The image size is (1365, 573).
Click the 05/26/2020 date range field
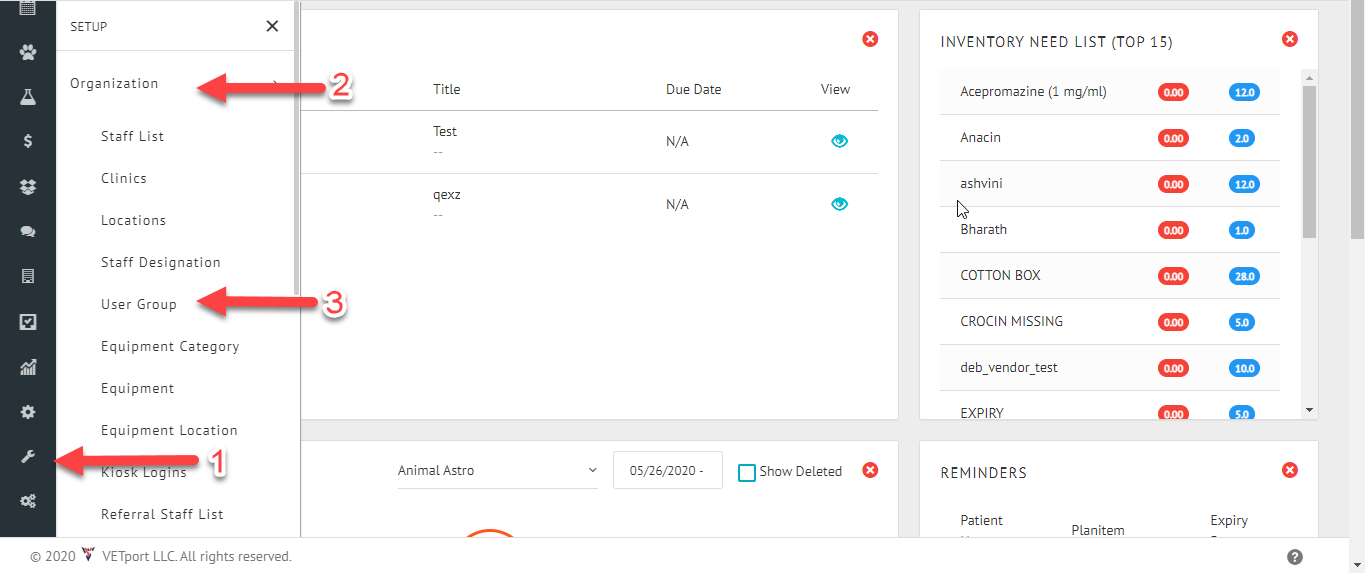tap(668, 470)
